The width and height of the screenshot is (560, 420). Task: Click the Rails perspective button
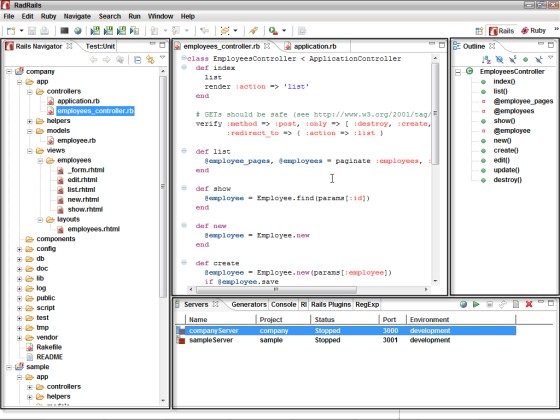[x=502, y=31]
